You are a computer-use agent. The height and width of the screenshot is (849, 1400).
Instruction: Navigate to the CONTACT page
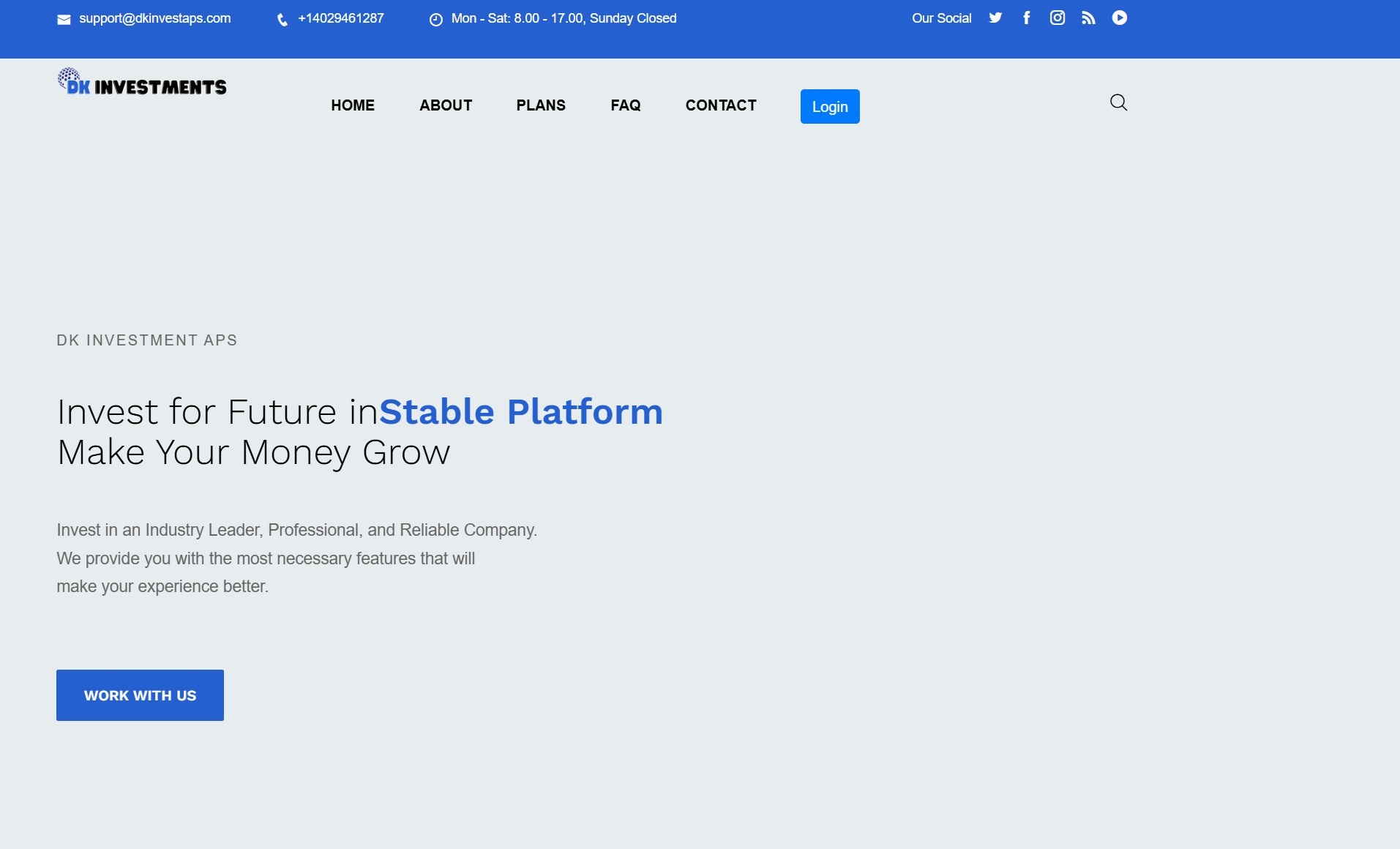(721, 105)
